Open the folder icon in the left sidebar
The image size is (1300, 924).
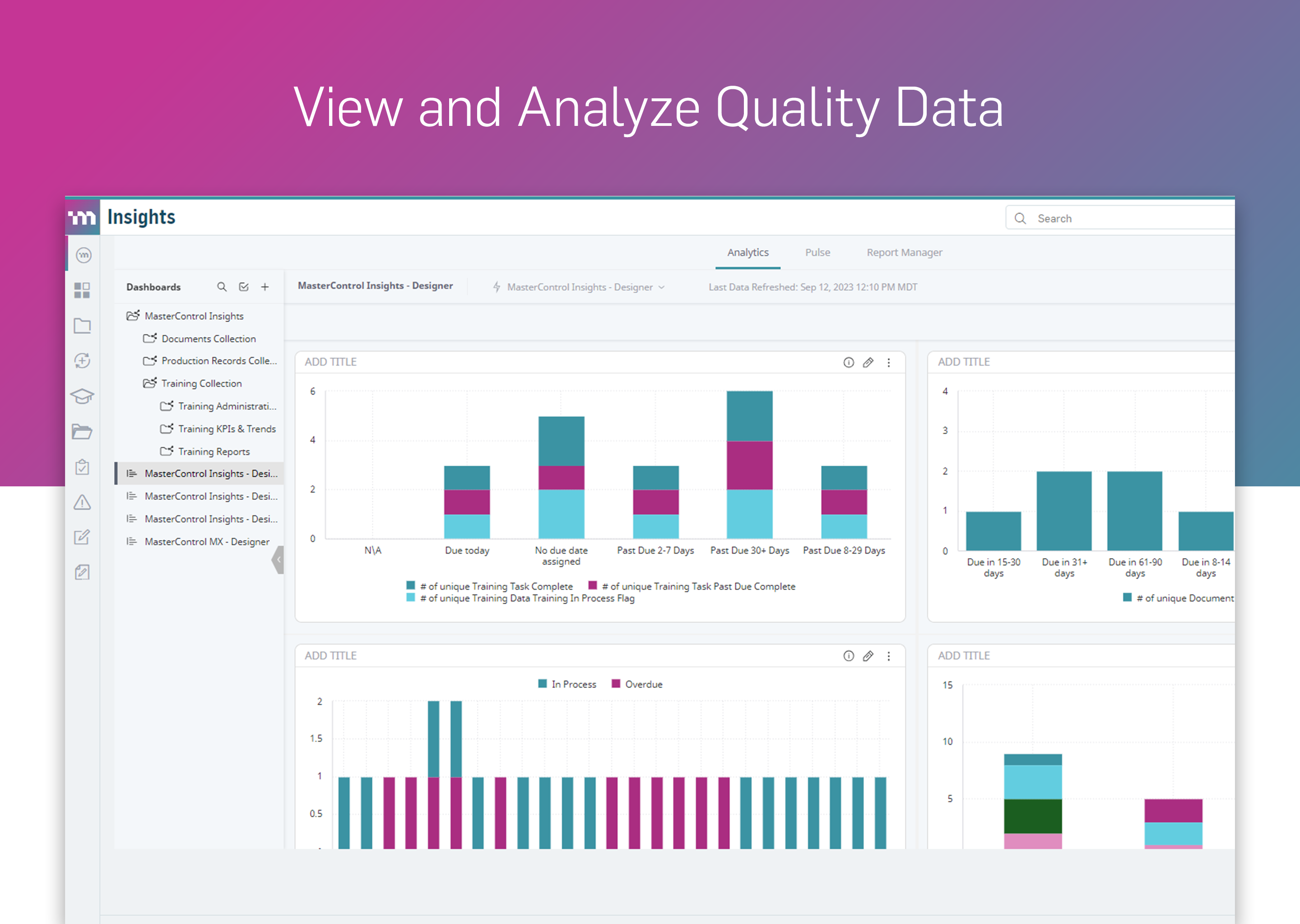[x=83, y=325]
